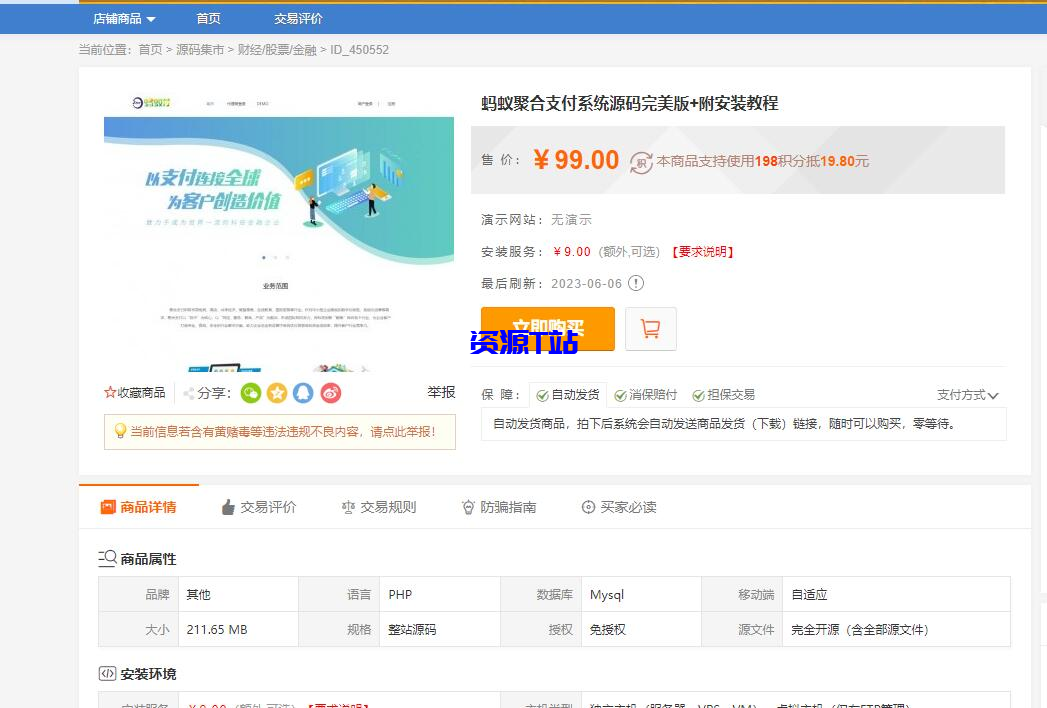Screen dimensions: 1047x708
Task: Click the orange 商品详情 tab icon
Action: tap(108, 507)
